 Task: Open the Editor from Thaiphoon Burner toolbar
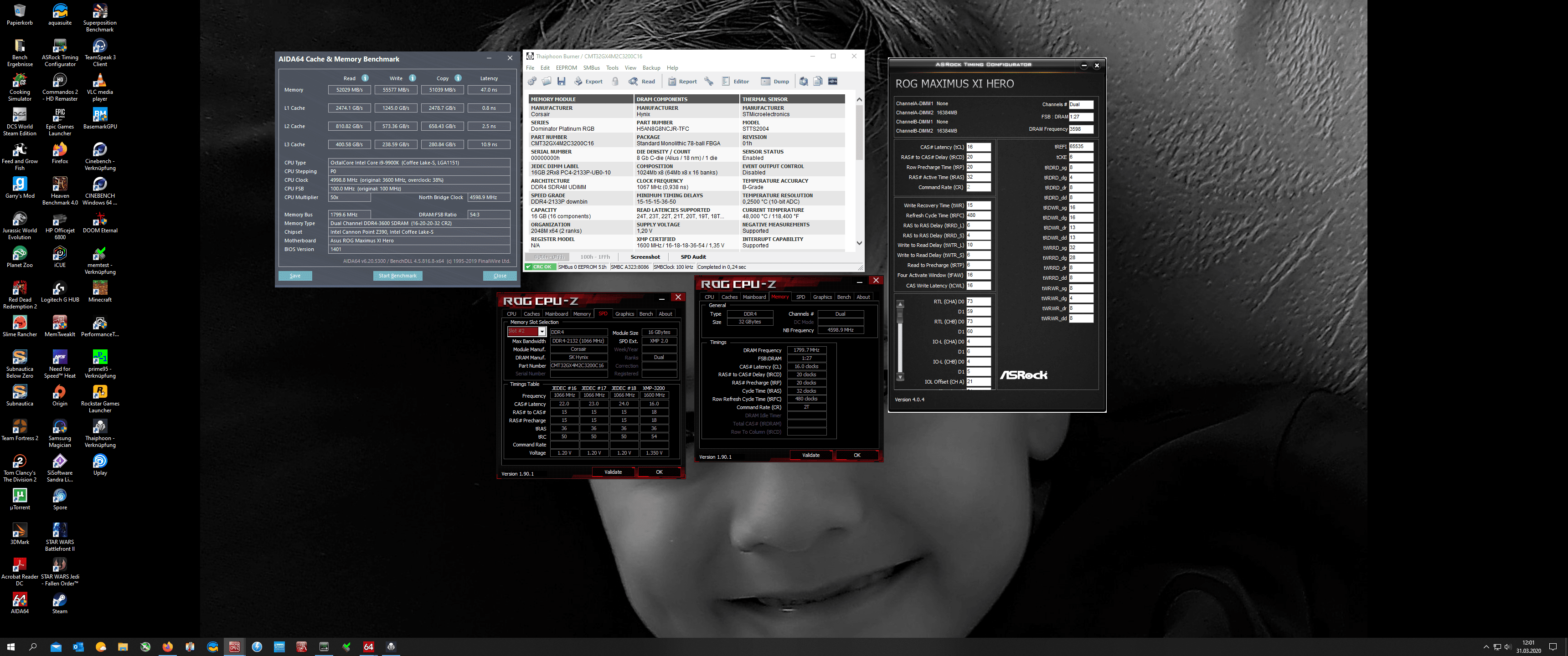tap(735, 81)
